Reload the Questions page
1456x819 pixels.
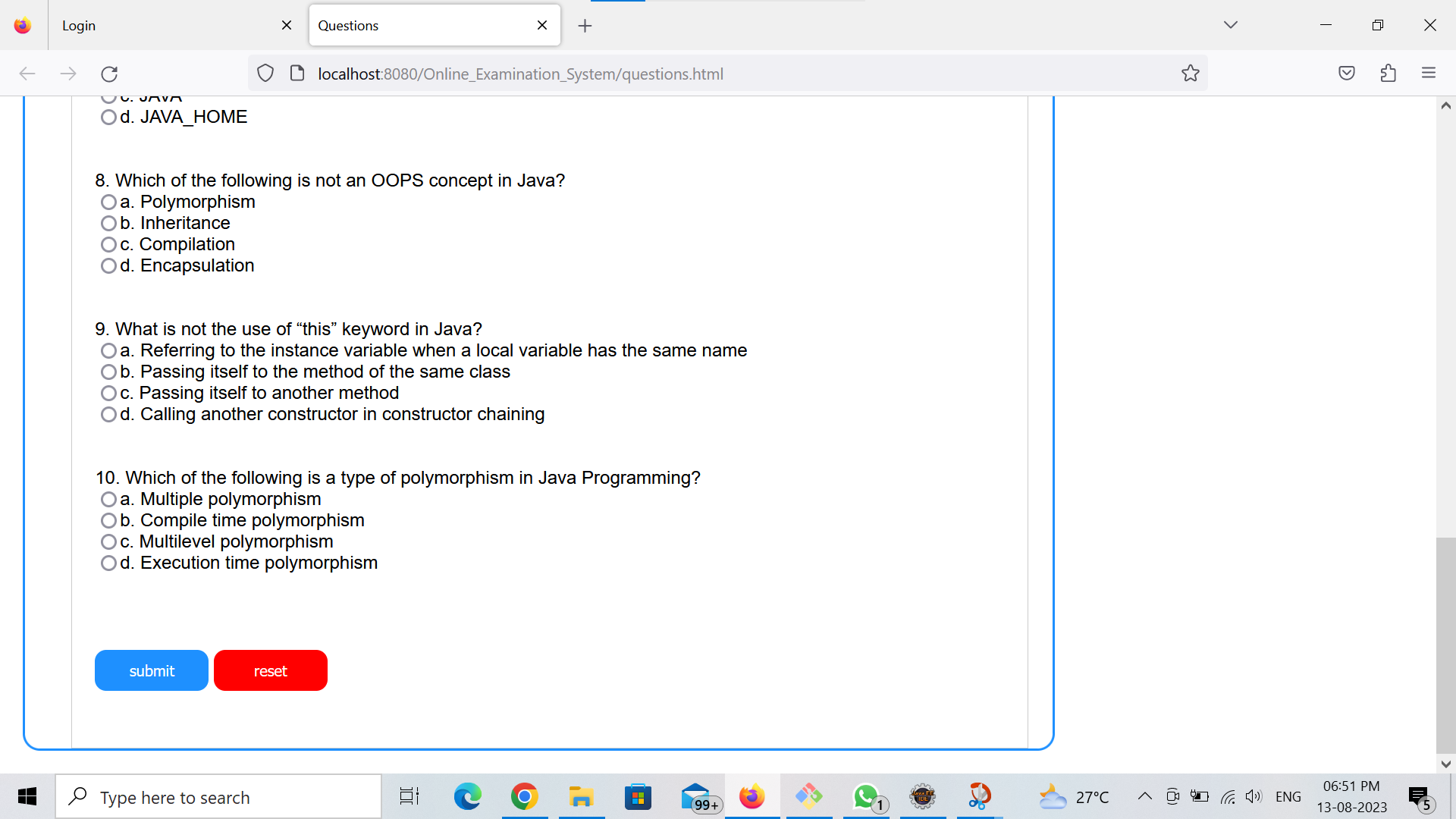(108, 73)
